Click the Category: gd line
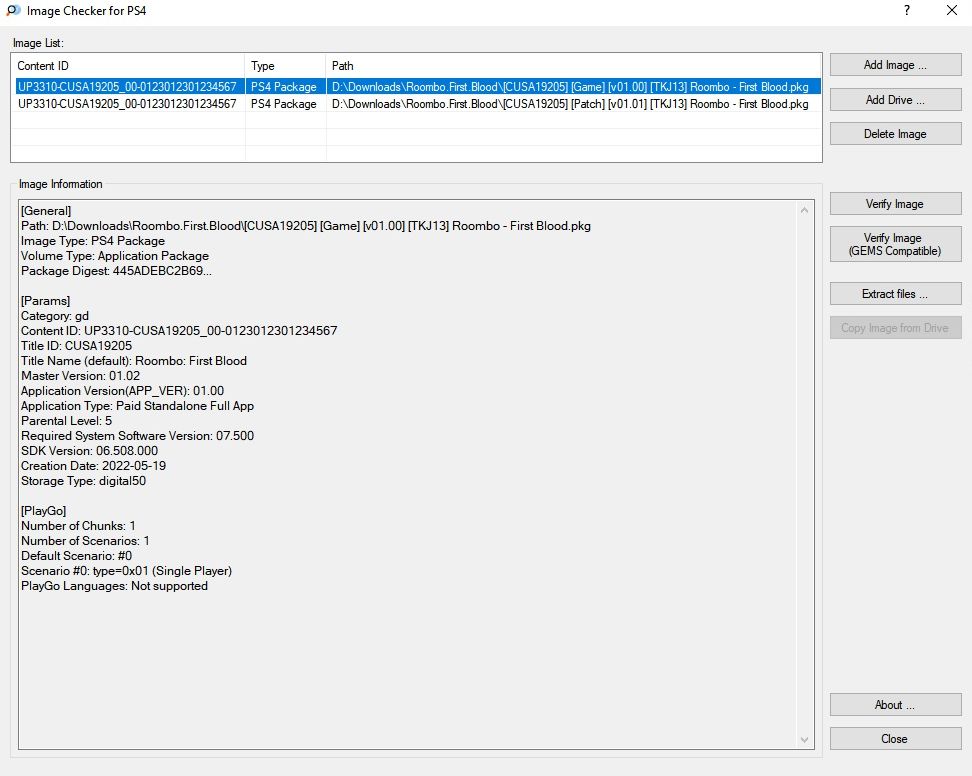This screenshot has width=972, height=776. tap(55, 316)
